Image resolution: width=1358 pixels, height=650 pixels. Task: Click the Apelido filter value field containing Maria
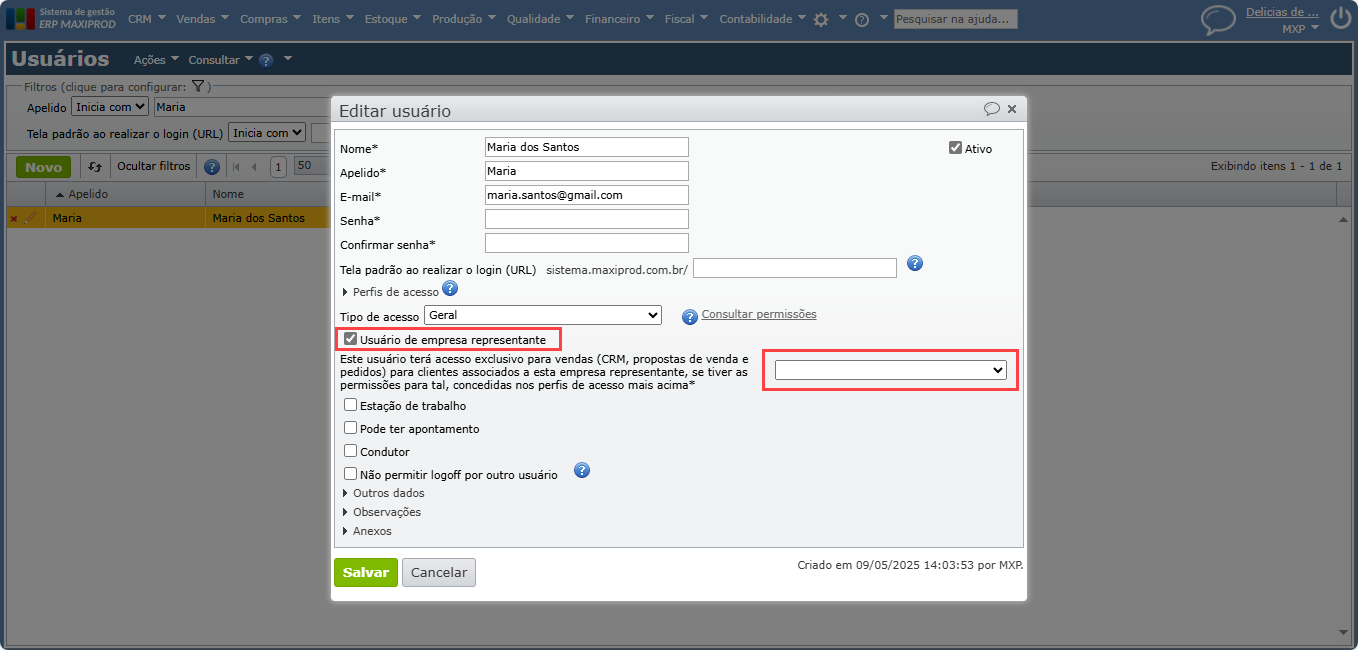(243, 106)
